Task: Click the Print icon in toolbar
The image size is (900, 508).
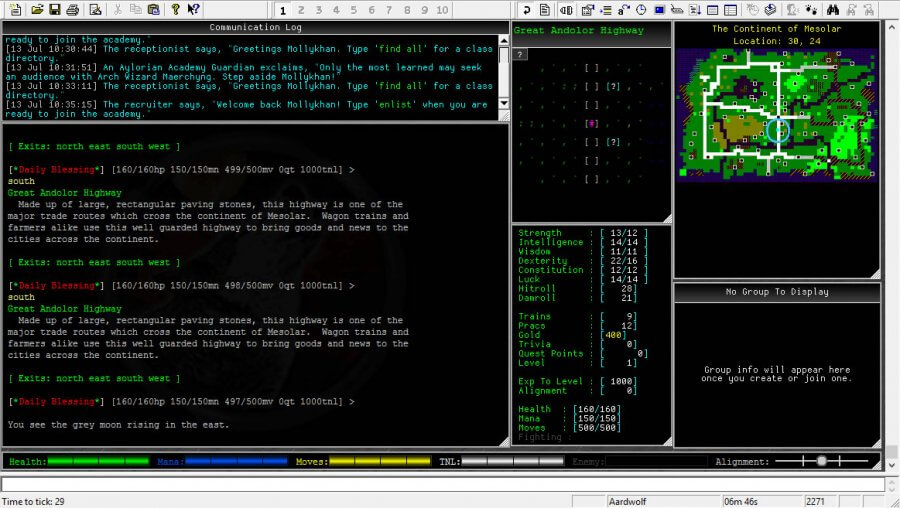Action: point(72,9)
